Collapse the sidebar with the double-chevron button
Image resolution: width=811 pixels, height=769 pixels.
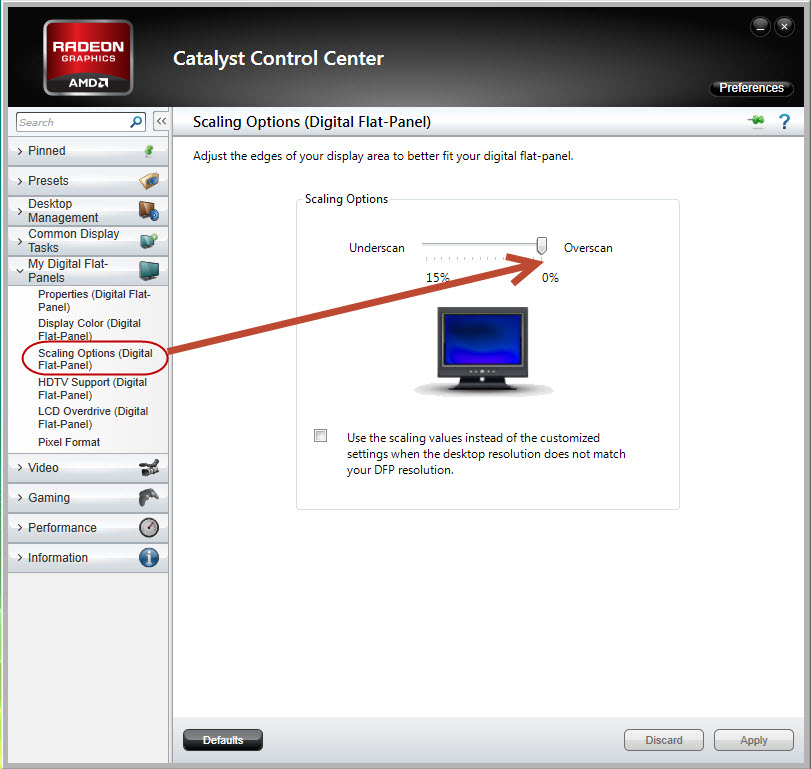pyautogui.click(x=160, y=120)
